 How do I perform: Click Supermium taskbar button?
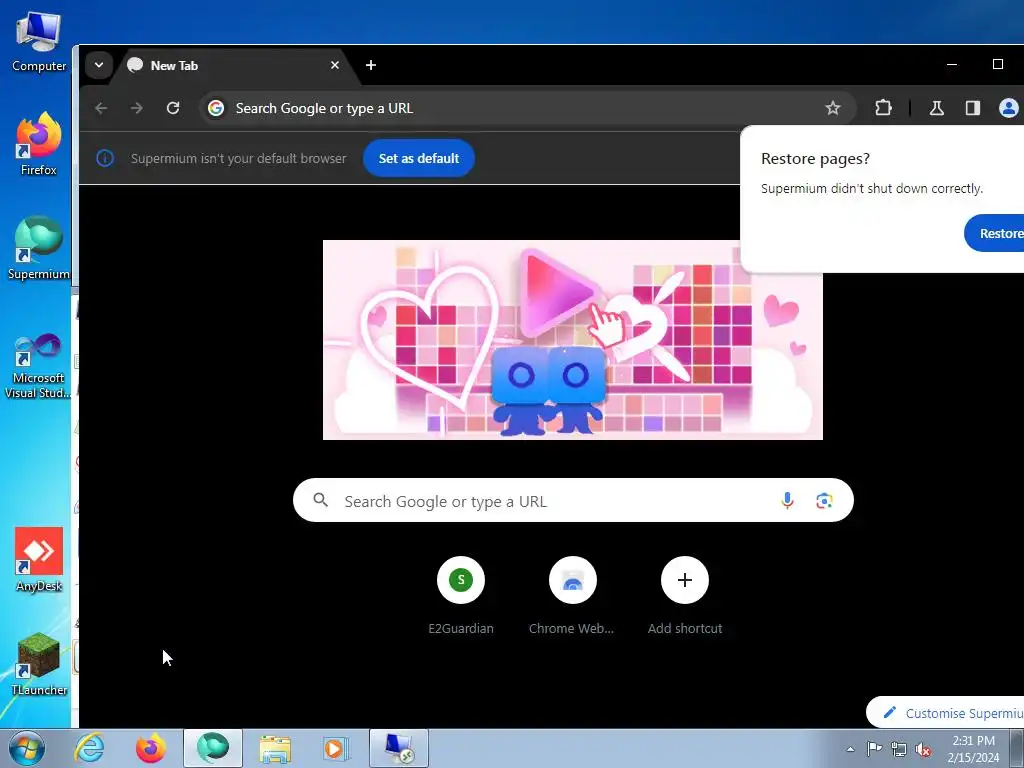(213, 748)
